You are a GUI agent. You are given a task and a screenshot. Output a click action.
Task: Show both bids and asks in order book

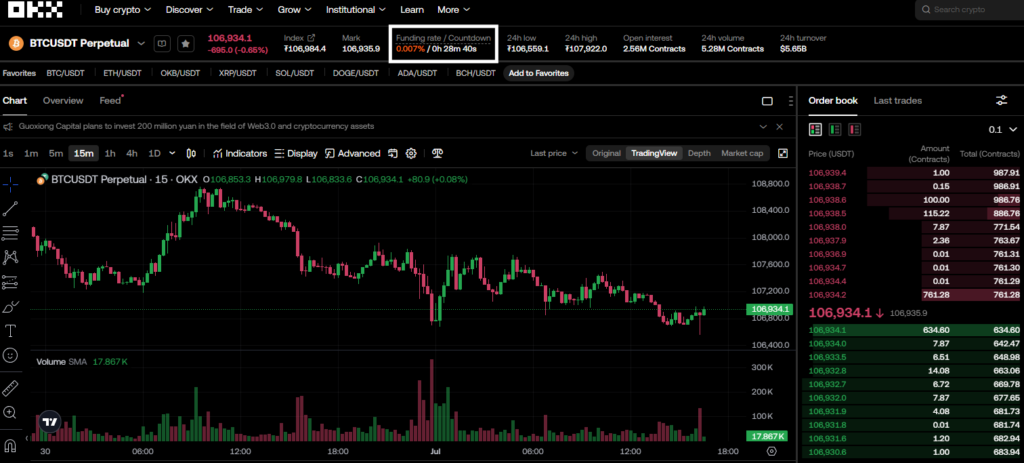click(x=815, y=129)
